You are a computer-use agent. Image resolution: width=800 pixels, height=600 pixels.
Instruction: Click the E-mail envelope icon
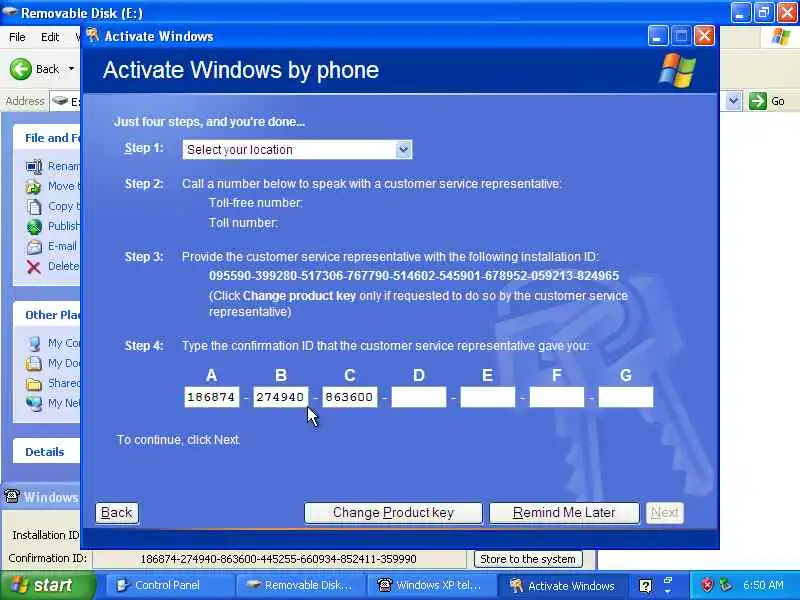[x=34, y=247]
